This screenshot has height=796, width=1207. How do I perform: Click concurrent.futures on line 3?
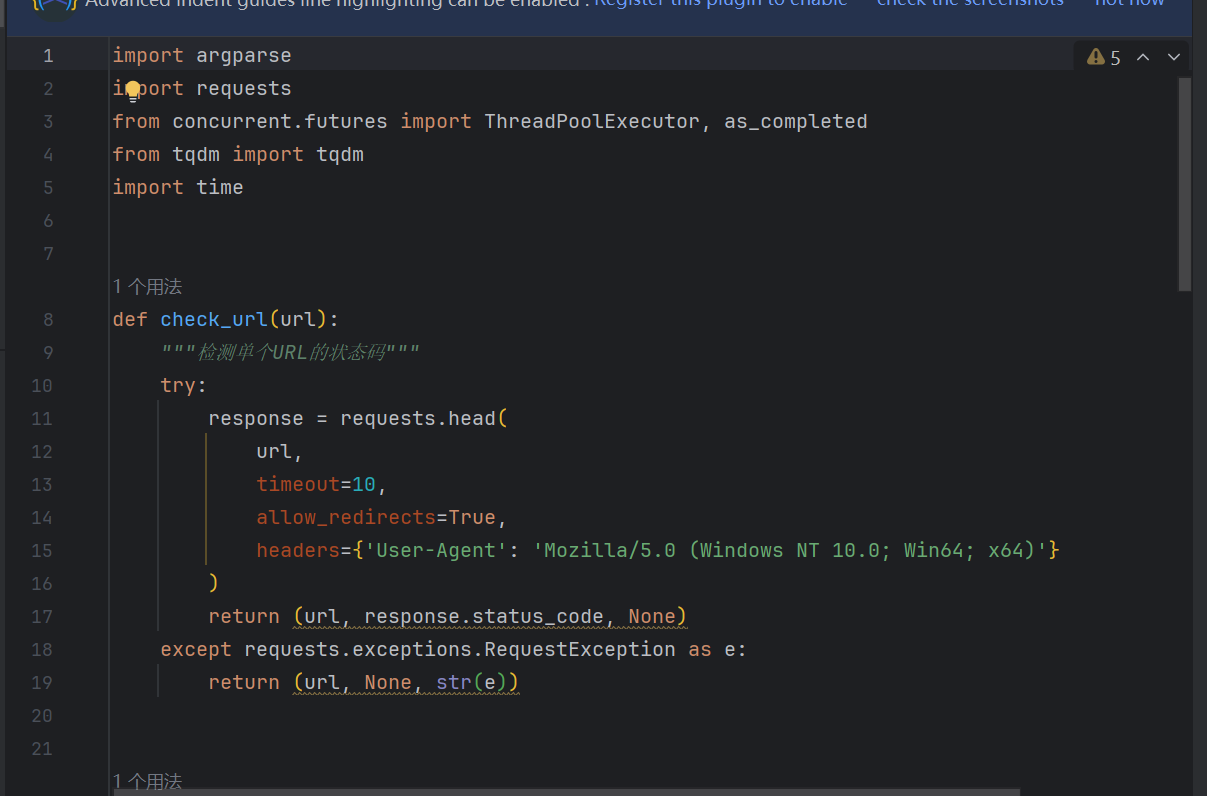[x=280, y=122]
